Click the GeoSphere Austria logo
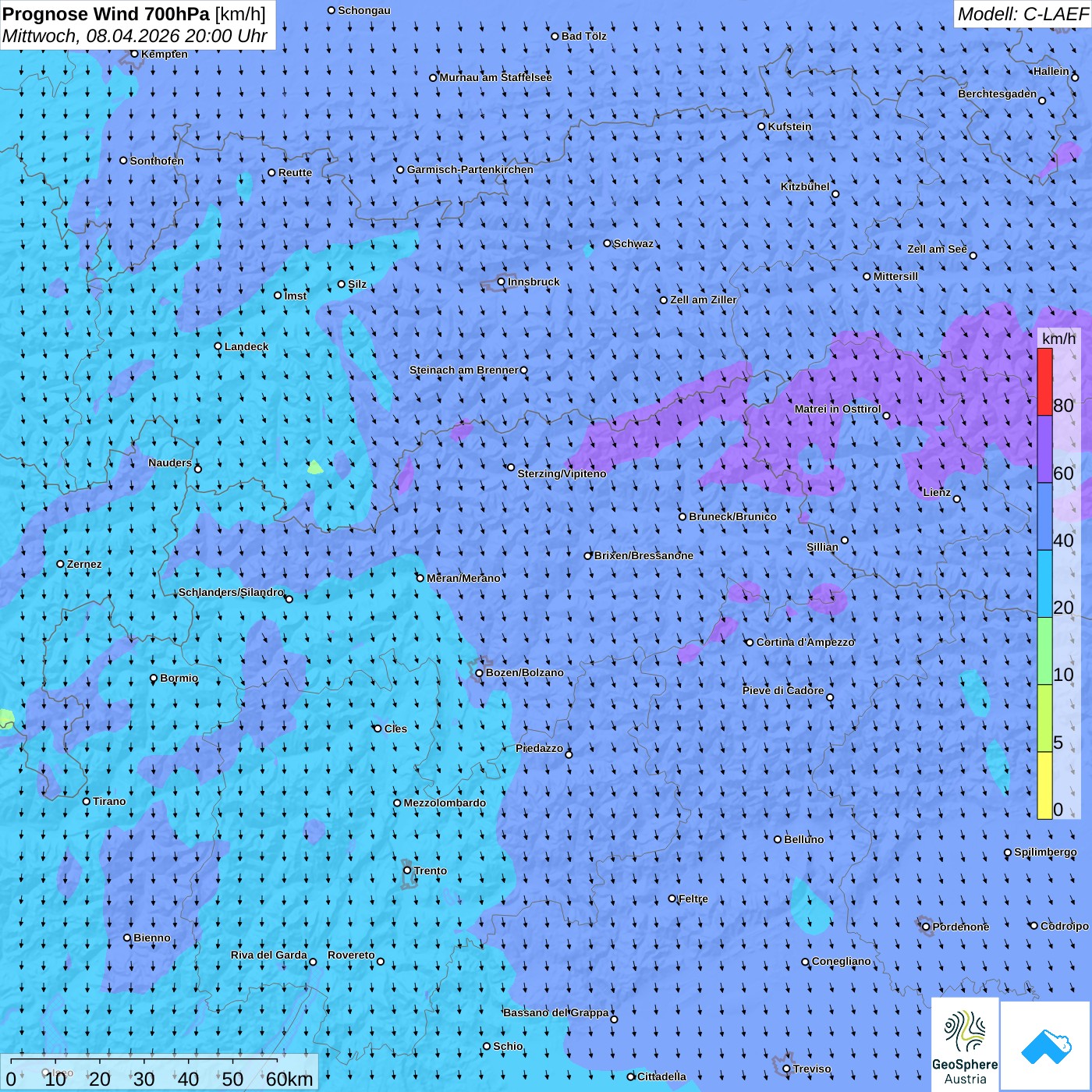 (x=965, y=1044)
